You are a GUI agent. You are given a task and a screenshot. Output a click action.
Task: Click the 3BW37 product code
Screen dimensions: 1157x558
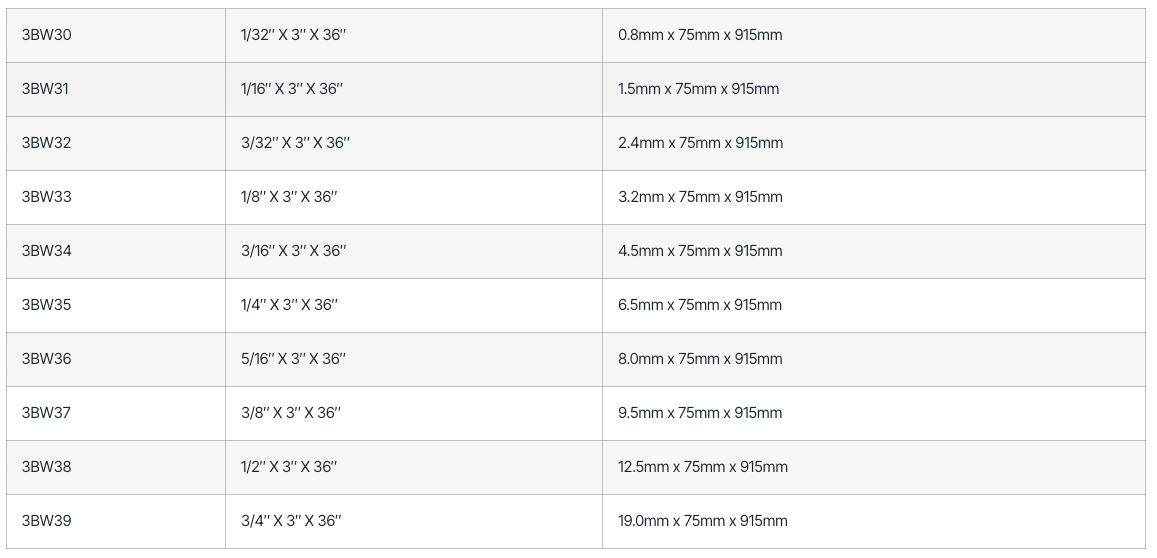click(x=47, y=413)
